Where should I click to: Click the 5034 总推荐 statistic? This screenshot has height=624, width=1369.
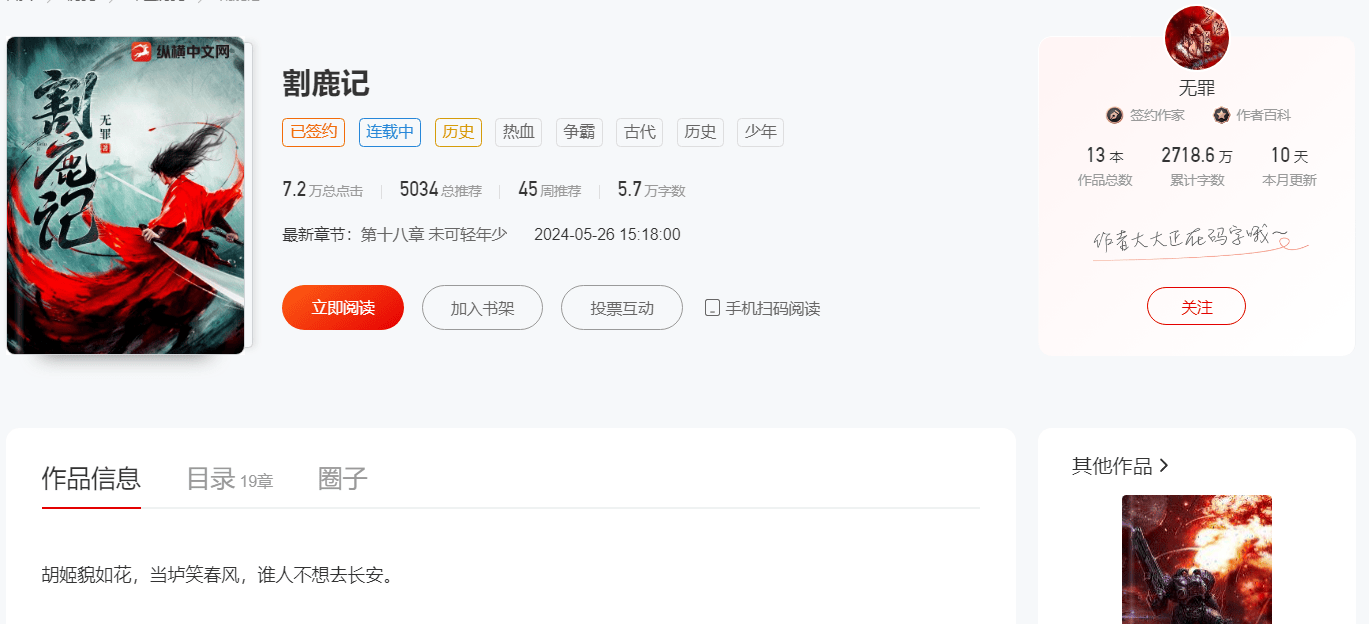440,190
